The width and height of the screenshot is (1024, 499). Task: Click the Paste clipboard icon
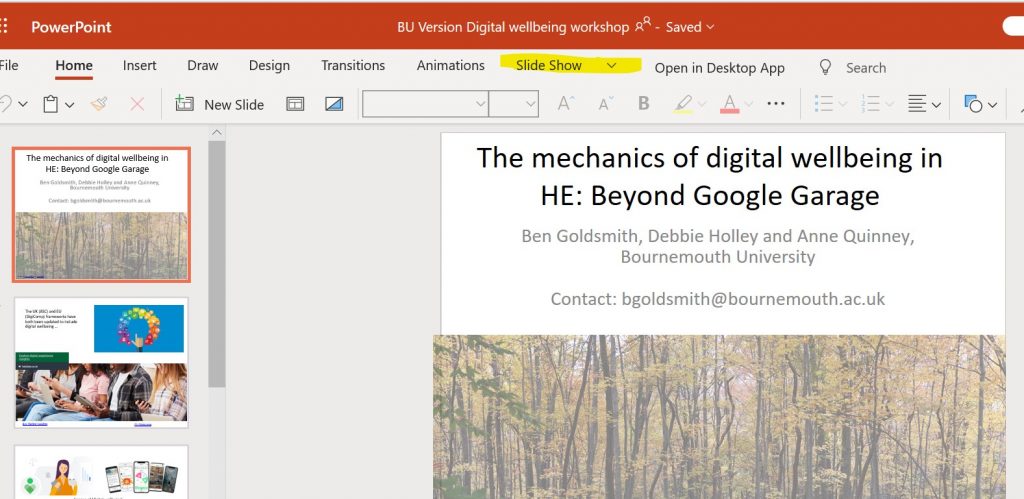(51, 104)
